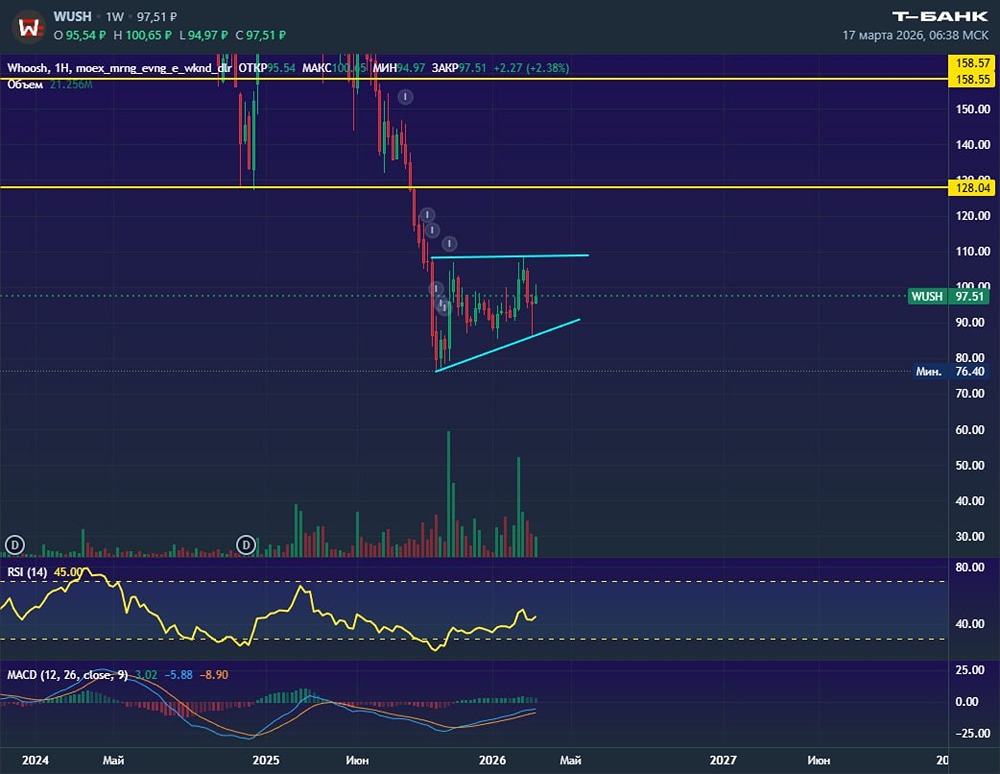This screenshot has height=774, width=1000.
Task: Click the open value O 95,54 ₽
Action: [80, 36]
